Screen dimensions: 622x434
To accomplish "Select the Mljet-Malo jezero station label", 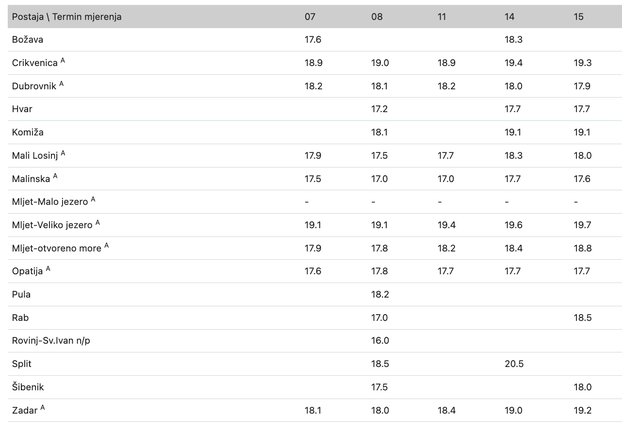I will pos(50,201).
